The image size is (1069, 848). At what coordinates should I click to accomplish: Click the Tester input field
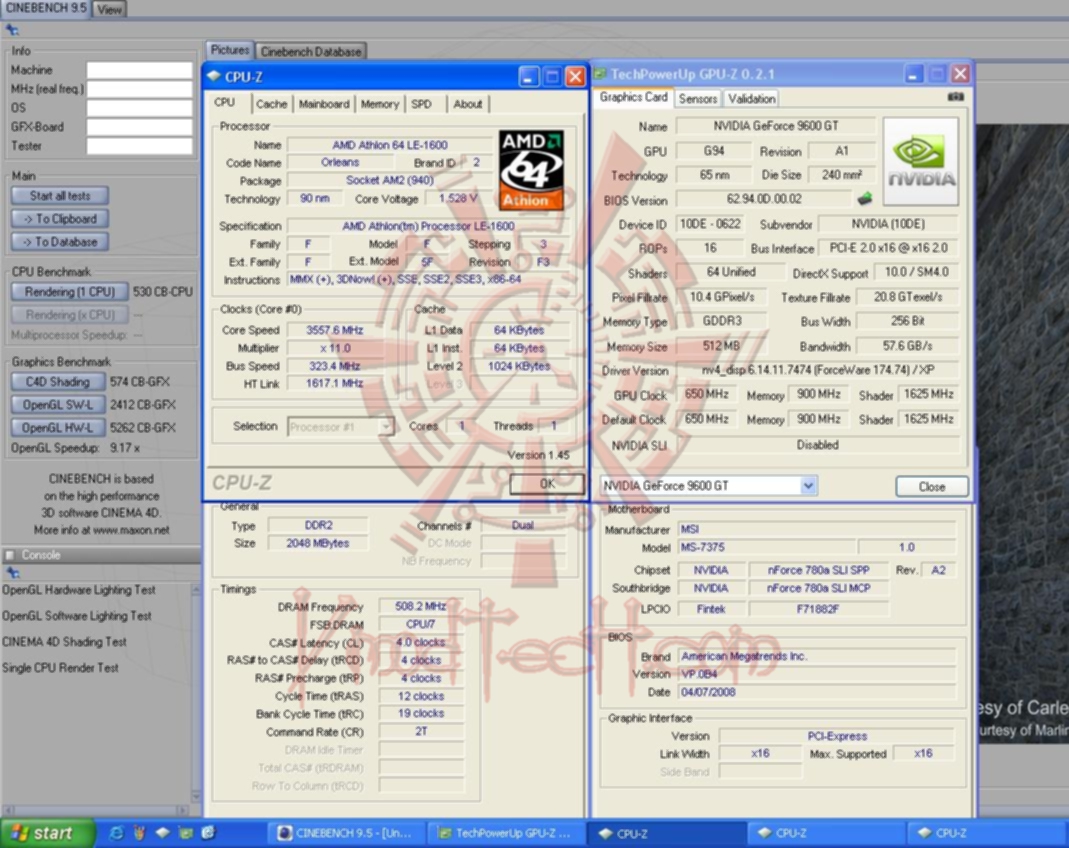pos(139,146)
